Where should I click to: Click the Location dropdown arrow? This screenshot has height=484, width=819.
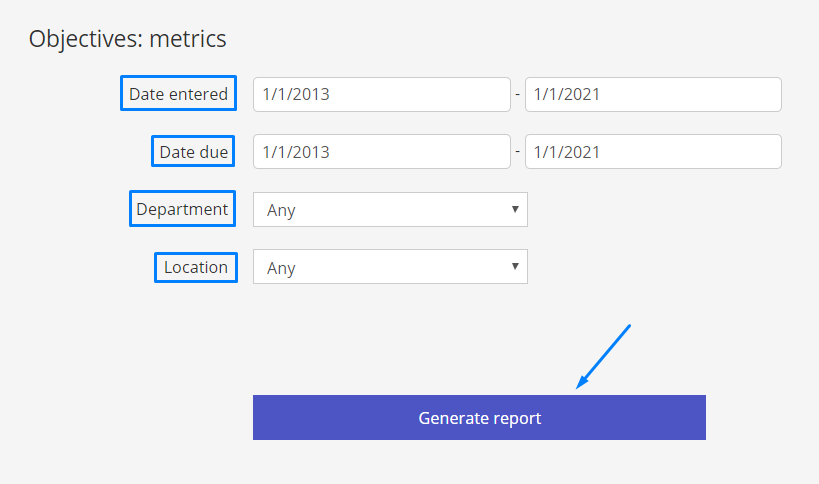tap(515, 266)
